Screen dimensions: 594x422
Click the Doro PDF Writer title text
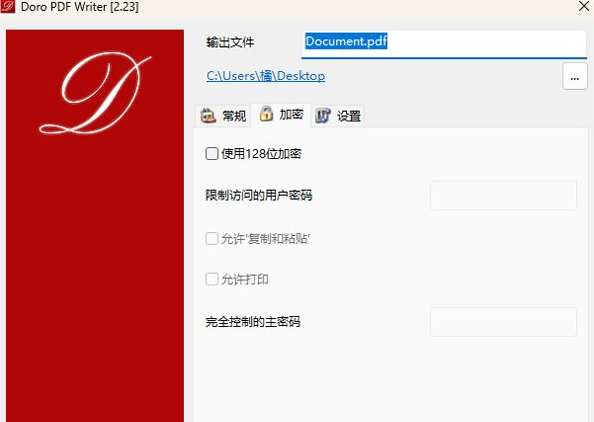click(80, 6)
